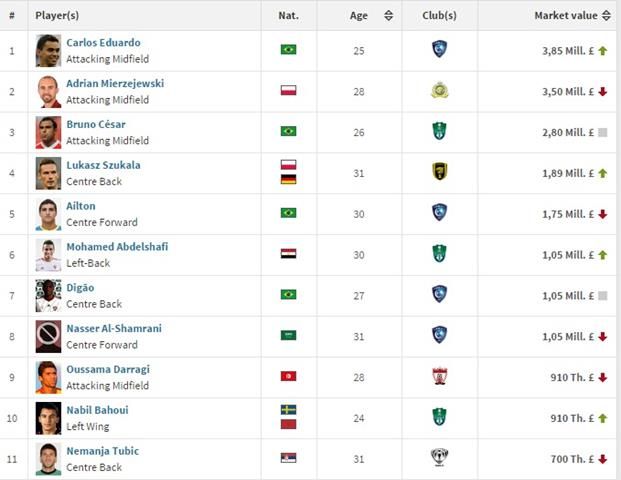Click the Tunisia flag in Oussama Darragi's row
Screen dimensions: 621x480
[x=288, y=376]
